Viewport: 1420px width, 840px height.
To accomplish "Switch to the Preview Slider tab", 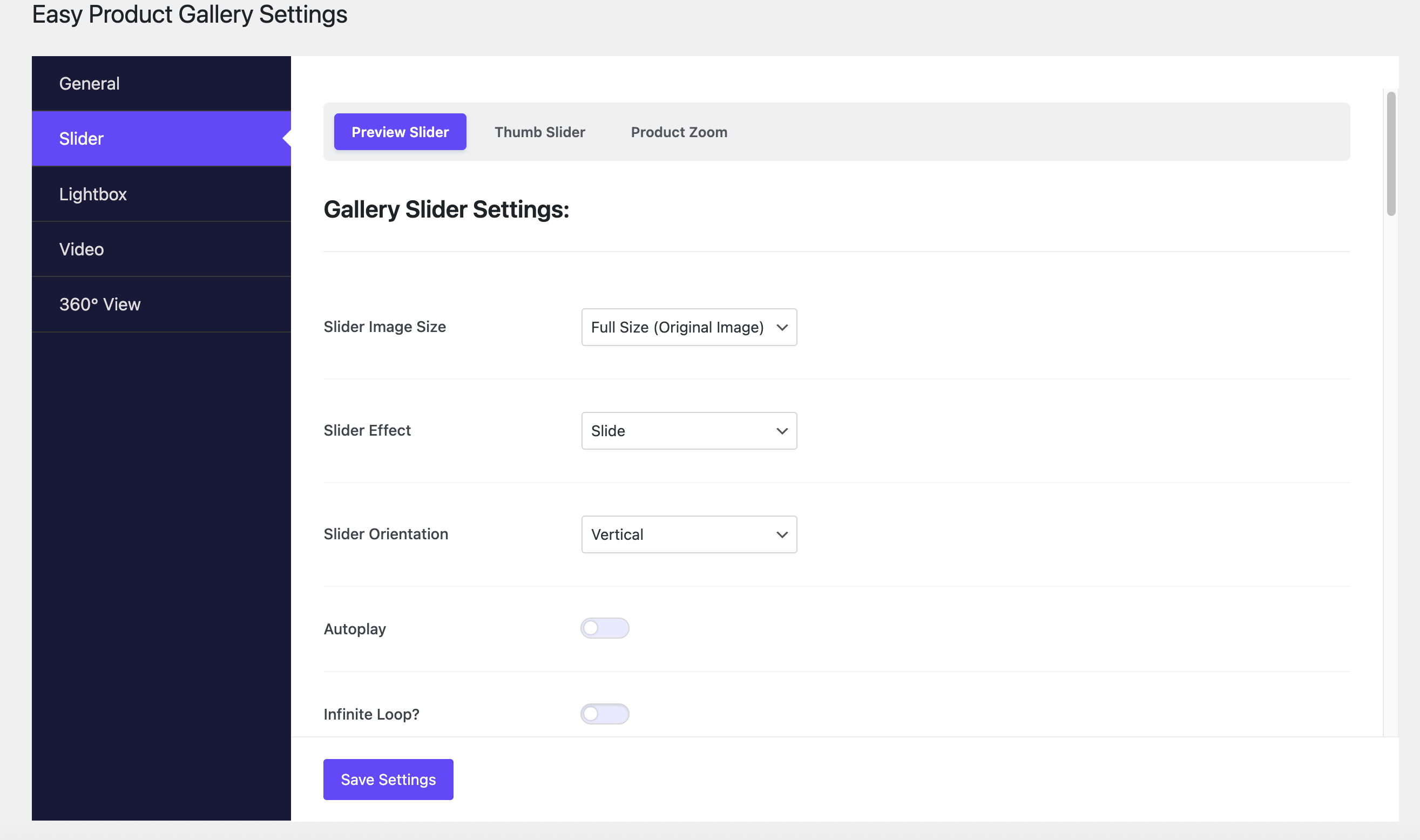I will [x=400, y=131].
